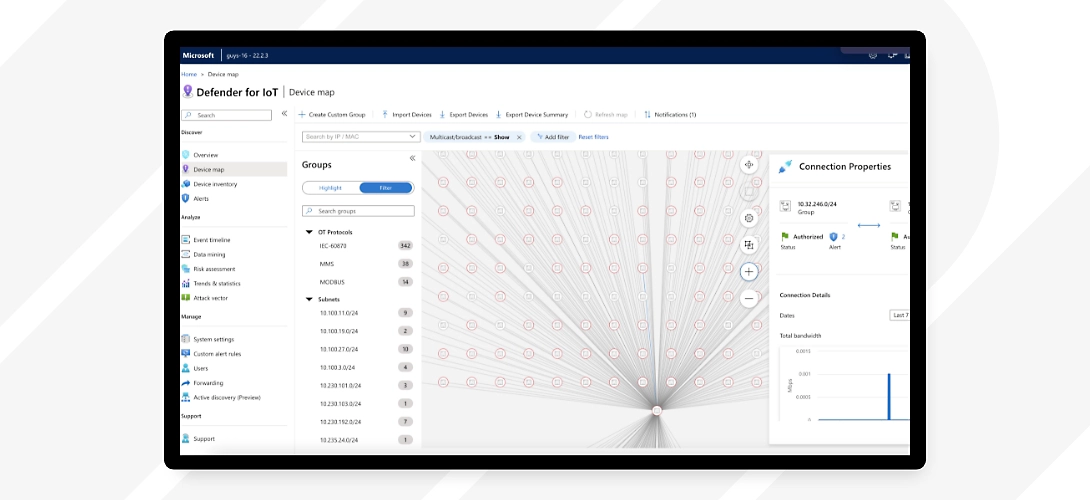Remove the Multicast/broadcast filter chip

[x=519, y=137]
